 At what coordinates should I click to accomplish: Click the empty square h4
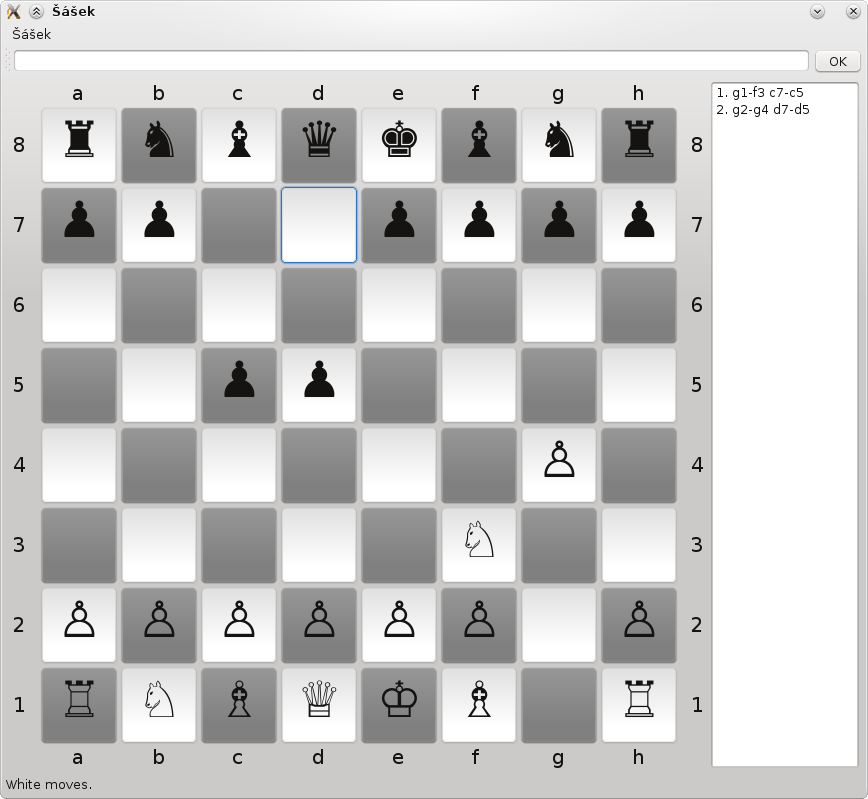click(639, 465)
